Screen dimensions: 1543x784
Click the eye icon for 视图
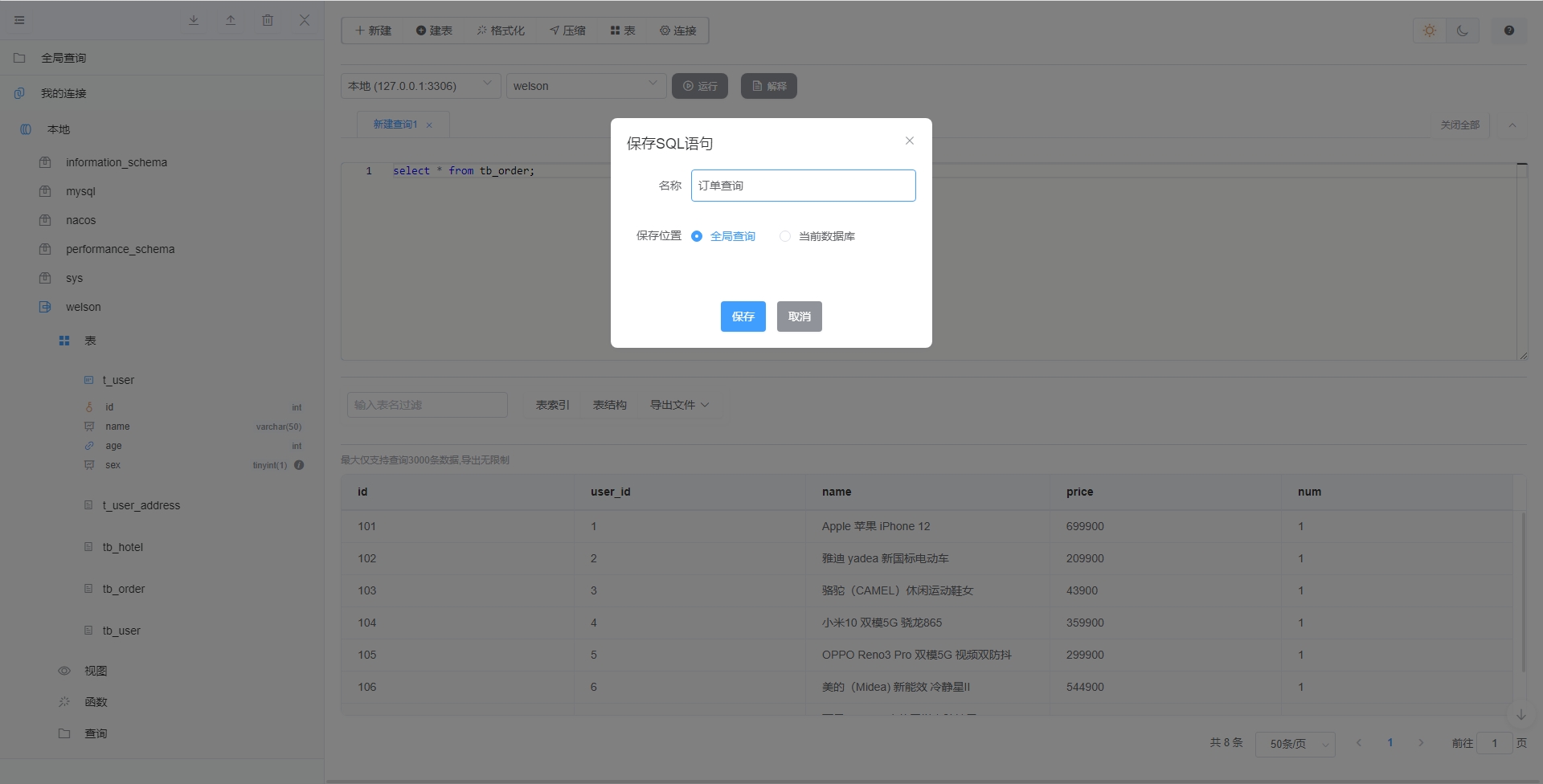[x=64, y=671]
